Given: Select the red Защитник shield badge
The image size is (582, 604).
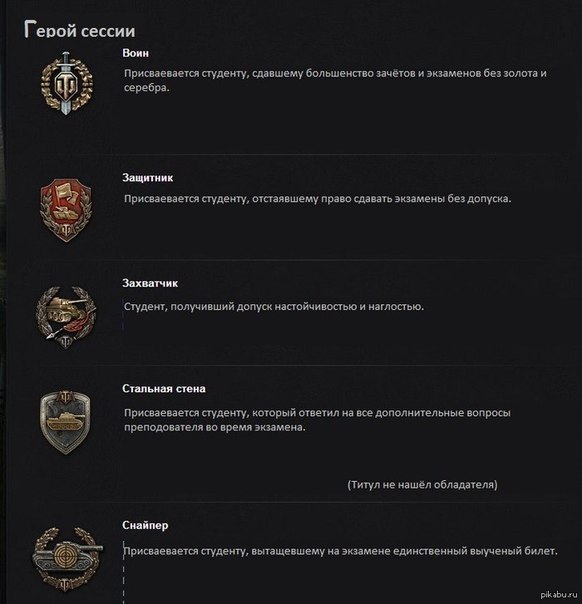Looking at the screenshot, I should (66, 210).
